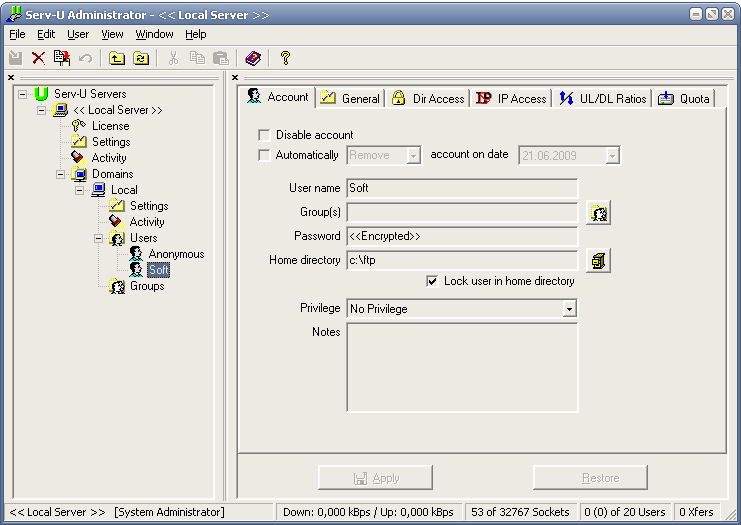Switch to the IP Access tab
Image resolution: width=741 pixels, height=525 pixels.
click(x=511, y=98)
